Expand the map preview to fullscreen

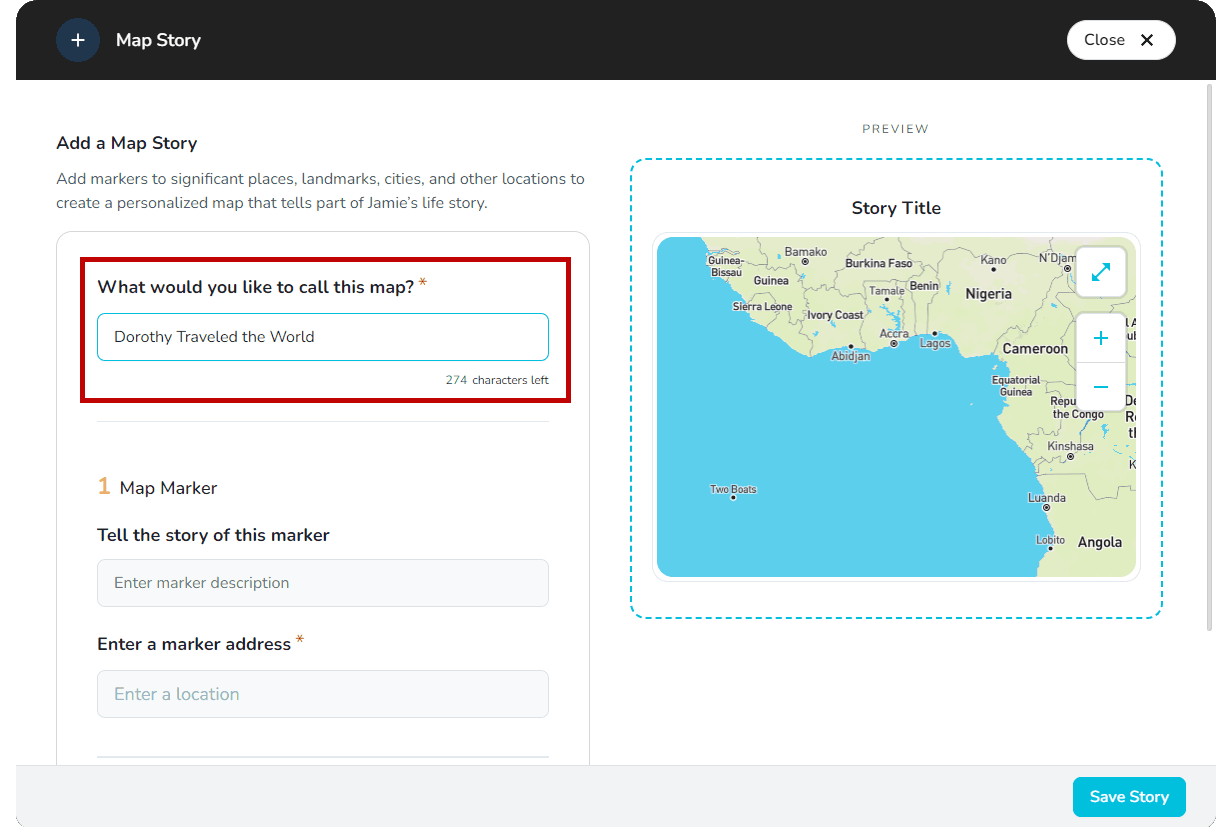(1101, 272)
